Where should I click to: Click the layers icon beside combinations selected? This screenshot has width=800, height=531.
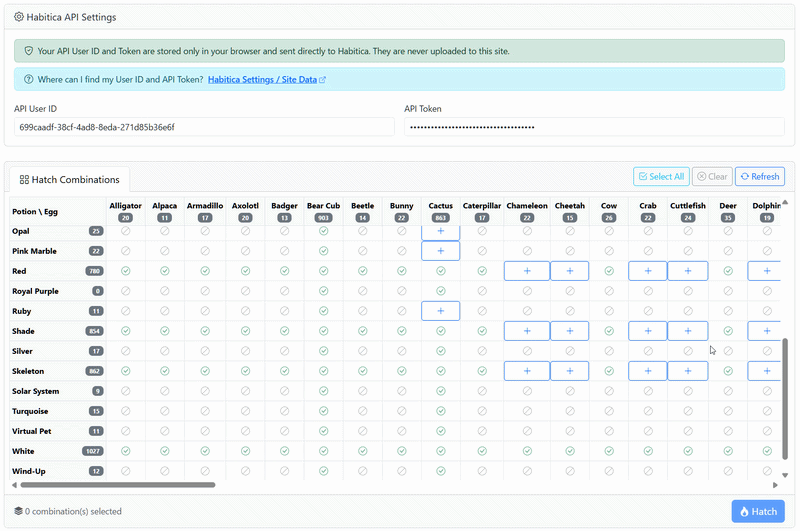pos(18,511)
